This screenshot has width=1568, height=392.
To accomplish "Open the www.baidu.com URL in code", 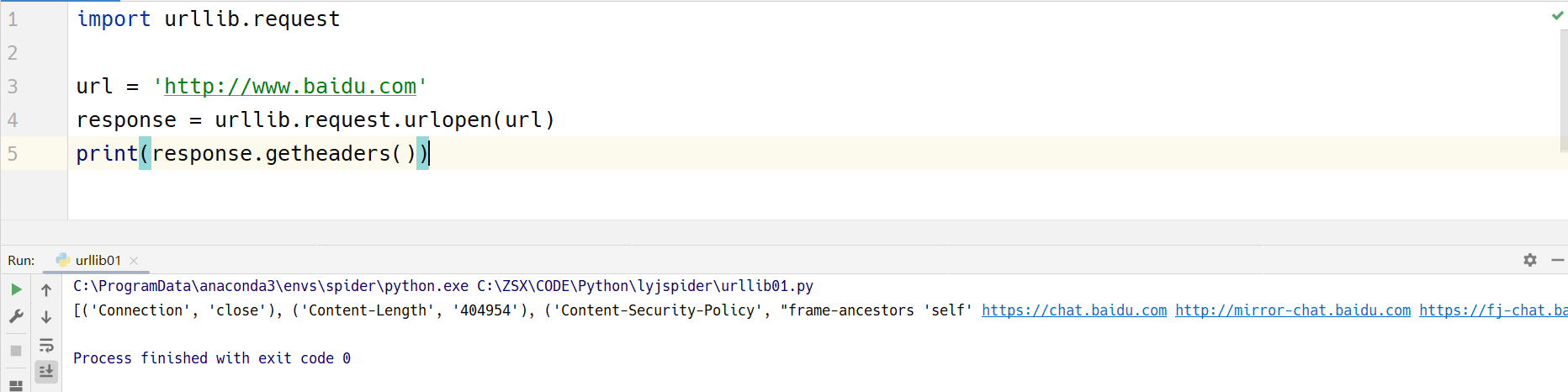I will point(289,87).
